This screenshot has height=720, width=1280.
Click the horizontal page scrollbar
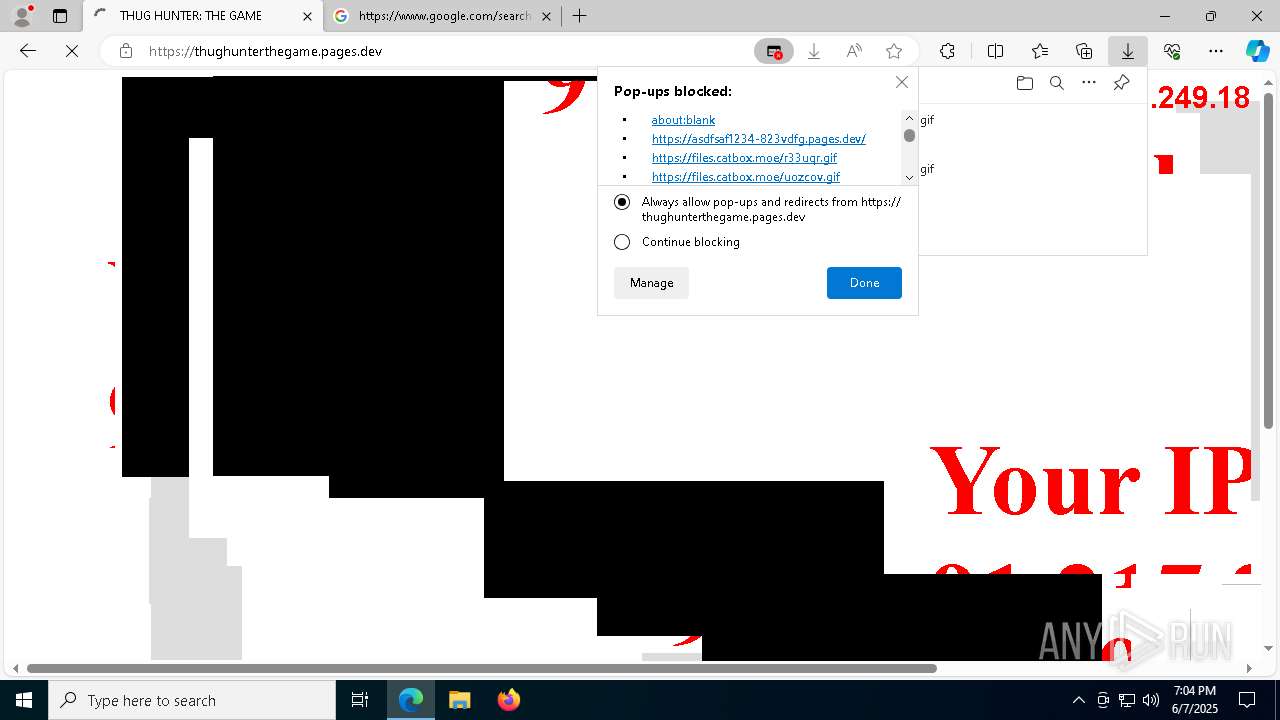tap(481, 668)
